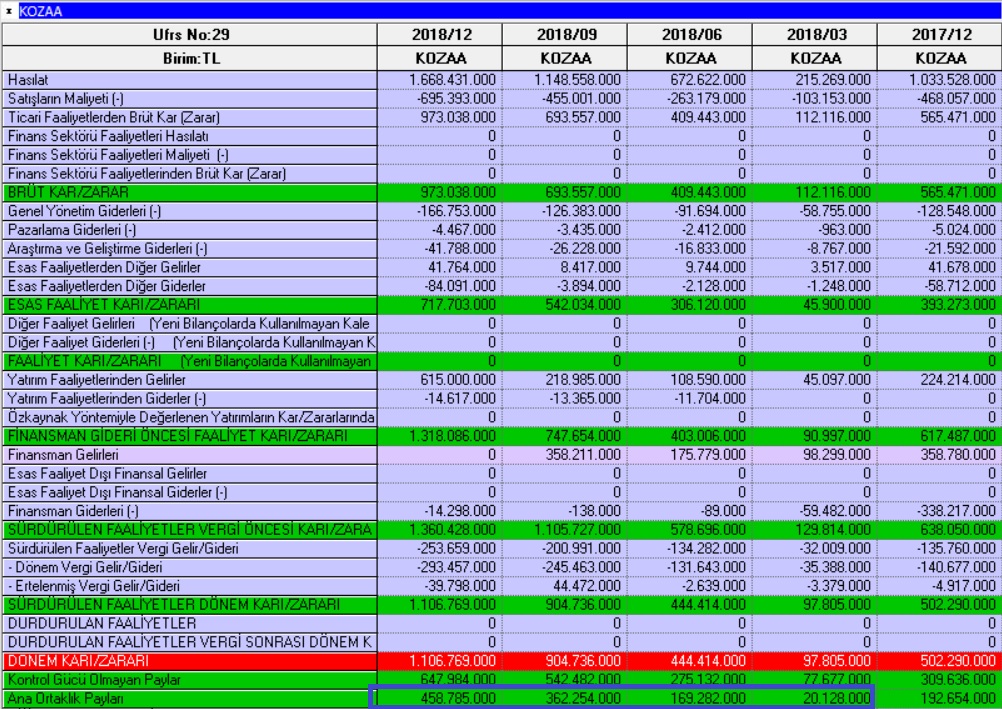Click the red 904.736.000 DÖNEM KARI cell
This screenshot has width=1002, height=709.
pos(565,661)
